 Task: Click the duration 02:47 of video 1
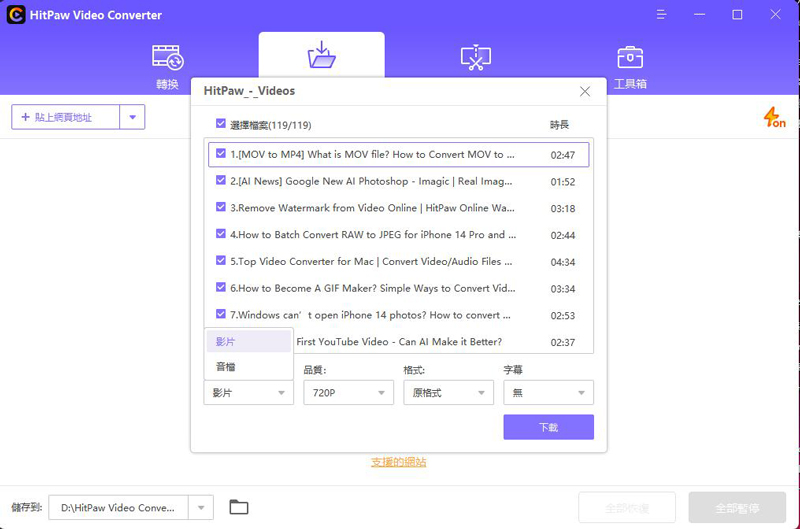coord(563,155)
